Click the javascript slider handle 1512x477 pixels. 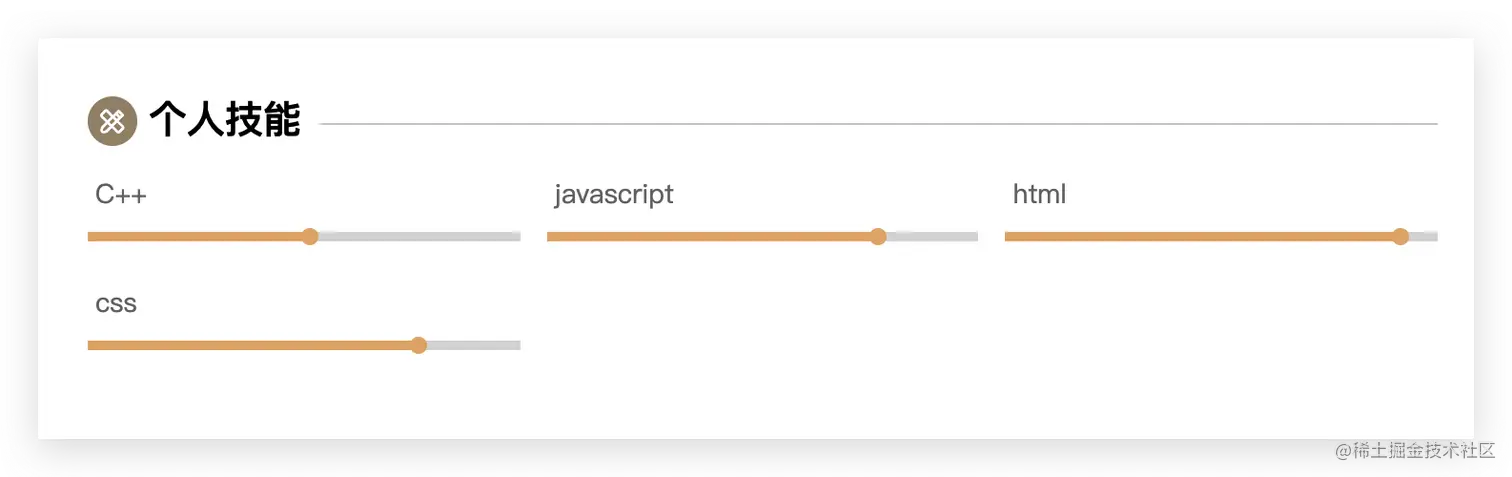click(x=878, y=237)
